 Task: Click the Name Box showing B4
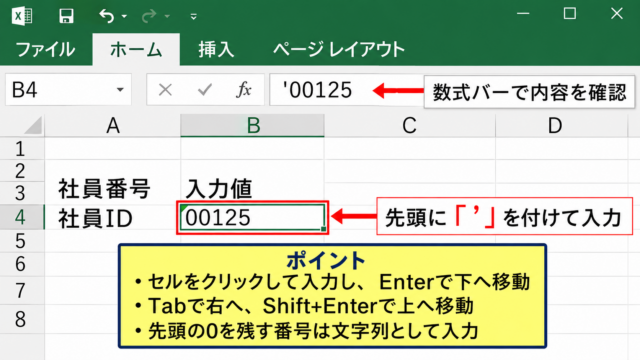[68, 89]
